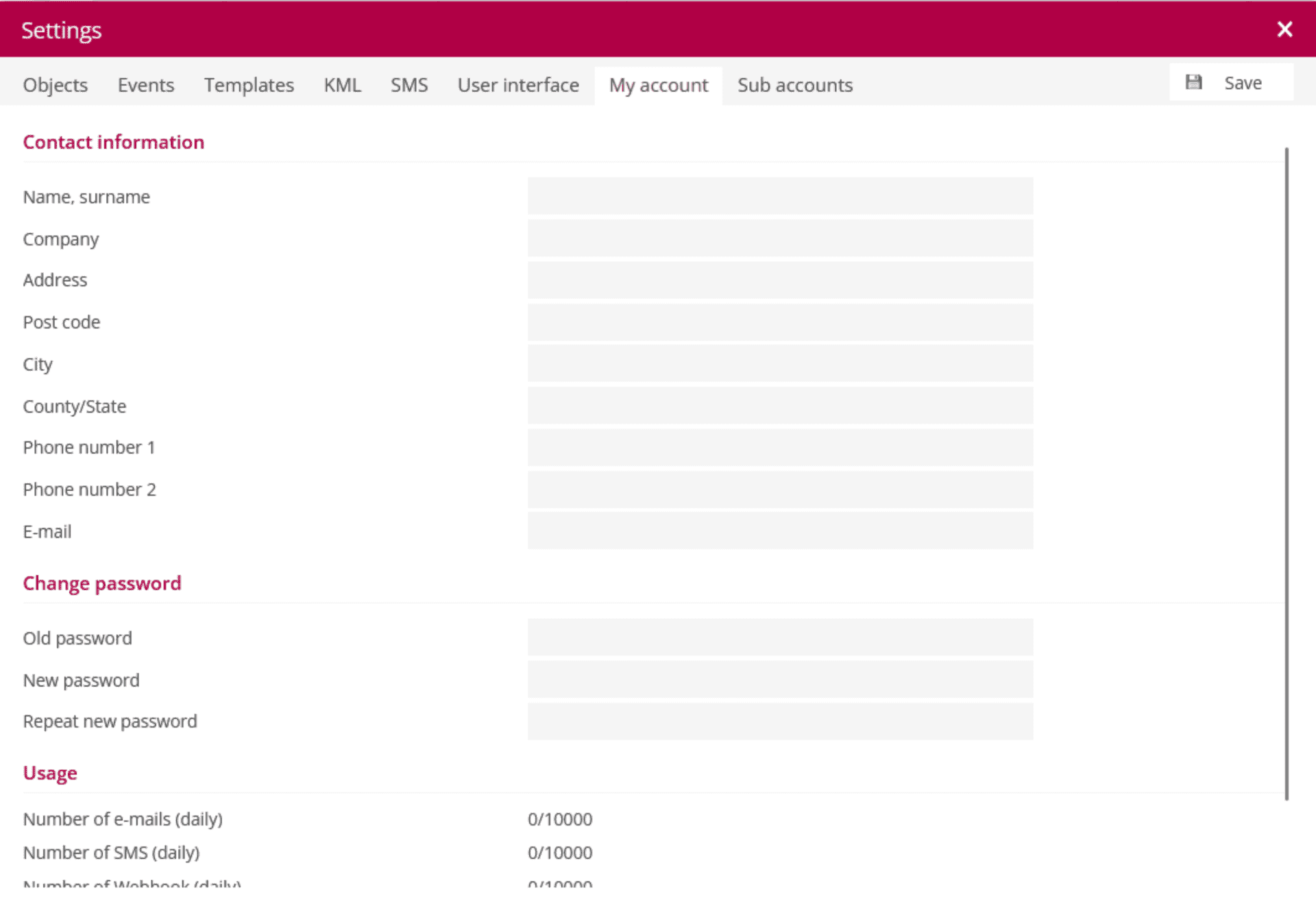Focus the Name, surname input field
This screenshot has height=911, width=1316.
click(x=780, y=197)
